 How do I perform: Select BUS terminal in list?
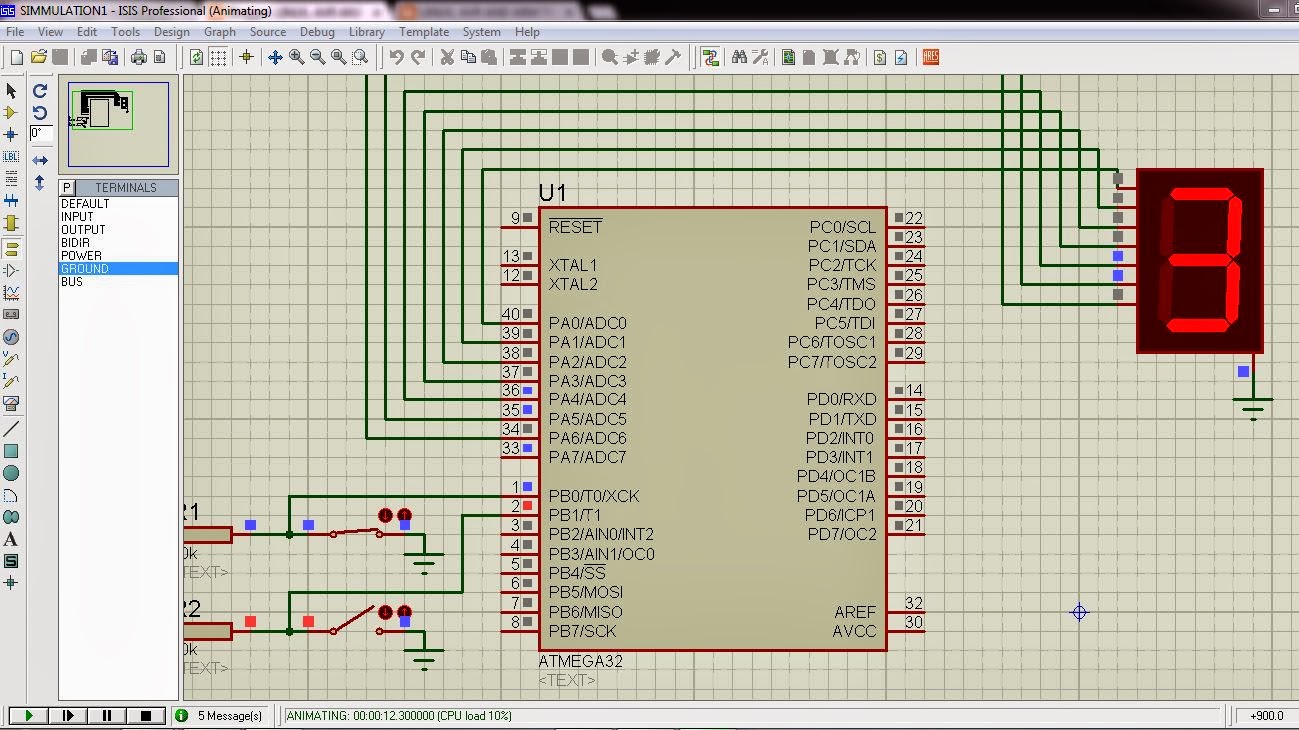[x=72, y=282]
